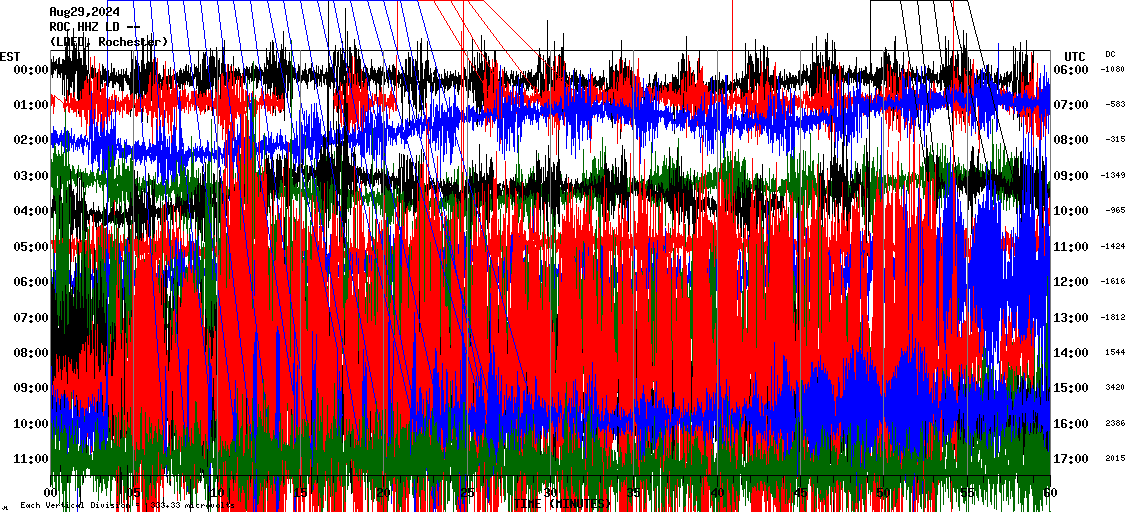Image resolution: width=1130 pixels, height=519 pixels.
Task: Click the 14:00 UTC time label
Action: tap(1072, 353)
